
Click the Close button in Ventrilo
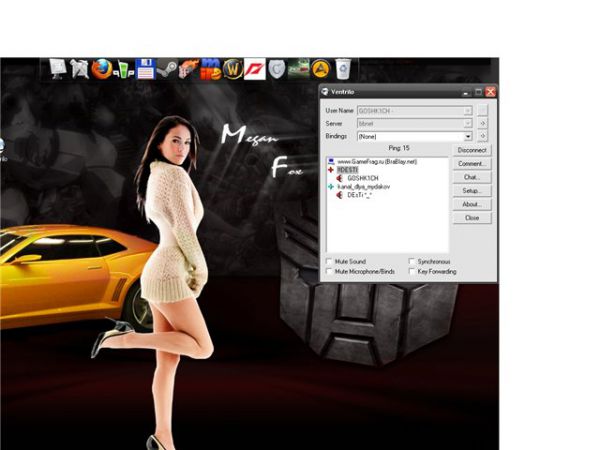[x=472, y=218]
